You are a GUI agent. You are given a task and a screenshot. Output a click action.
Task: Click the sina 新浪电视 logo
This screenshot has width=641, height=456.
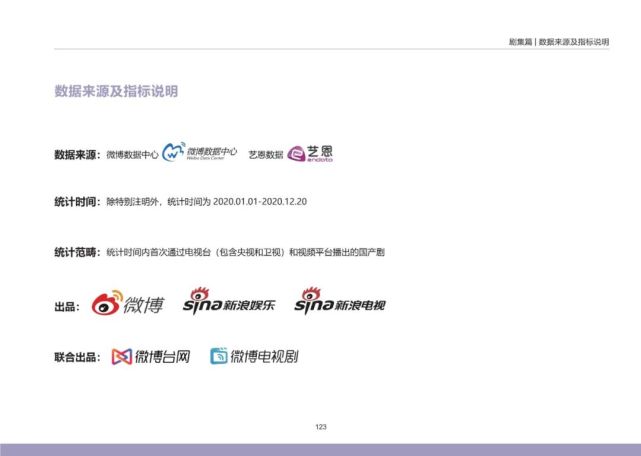pyautogui.click(x=340, y=301)
